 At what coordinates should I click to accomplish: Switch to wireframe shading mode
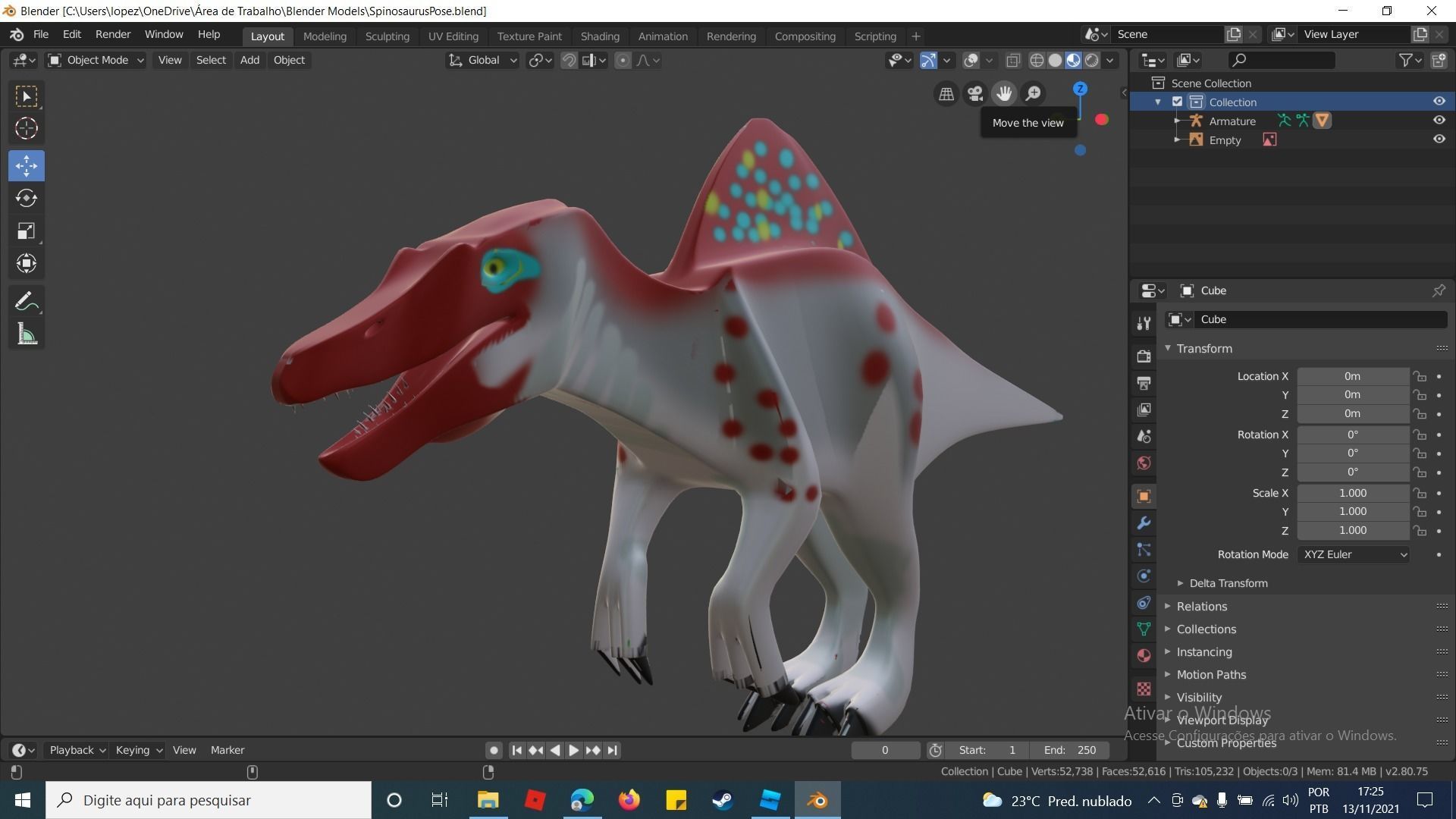(1037, 60)
